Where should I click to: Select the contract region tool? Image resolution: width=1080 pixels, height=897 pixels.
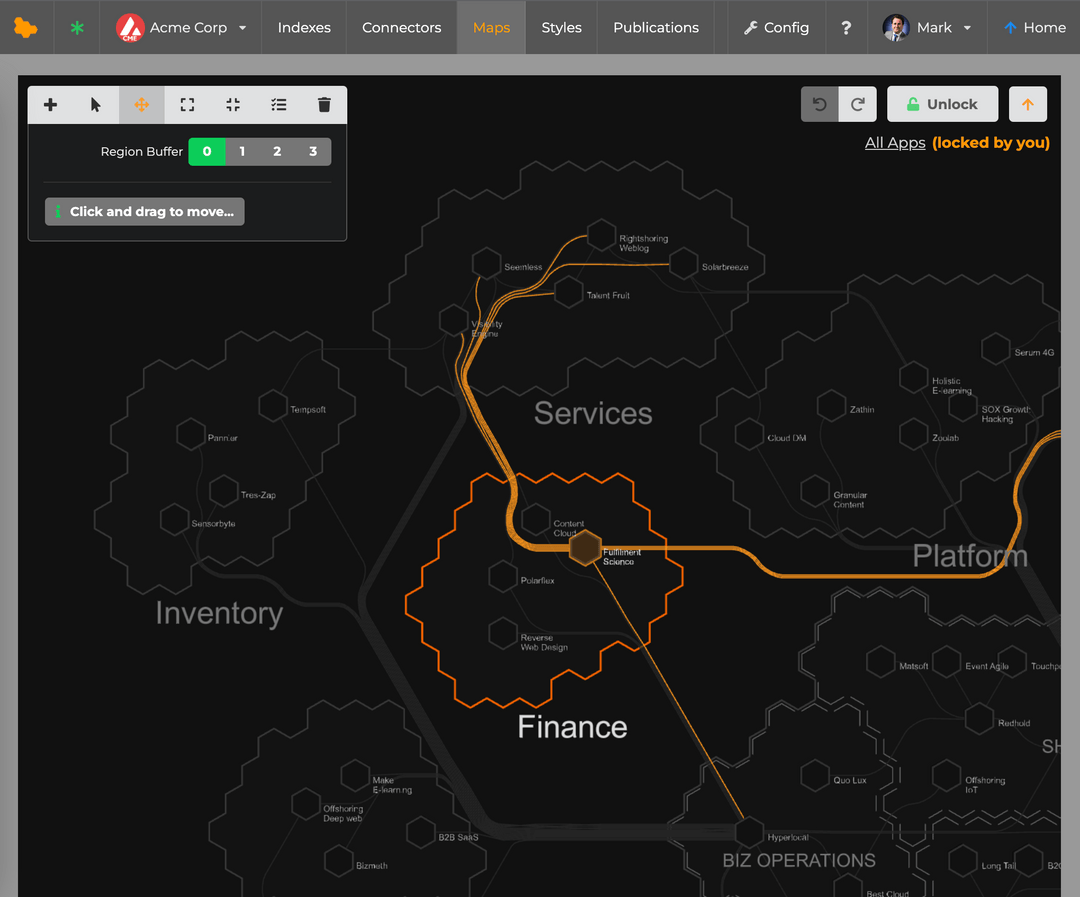[232, 104]
